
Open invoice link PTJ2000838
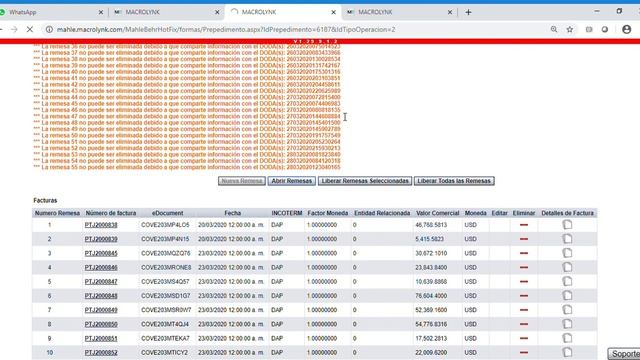[x=101, y=225]
